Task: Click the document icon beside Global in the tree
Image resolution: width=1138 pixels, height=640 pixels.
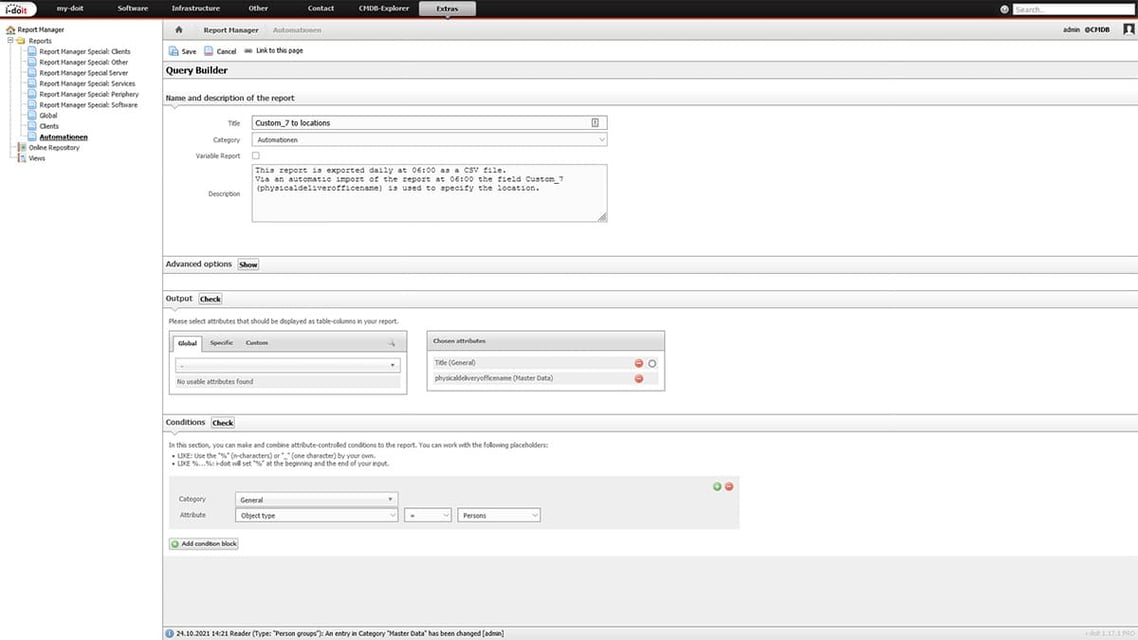Action: tap(32, 115)
